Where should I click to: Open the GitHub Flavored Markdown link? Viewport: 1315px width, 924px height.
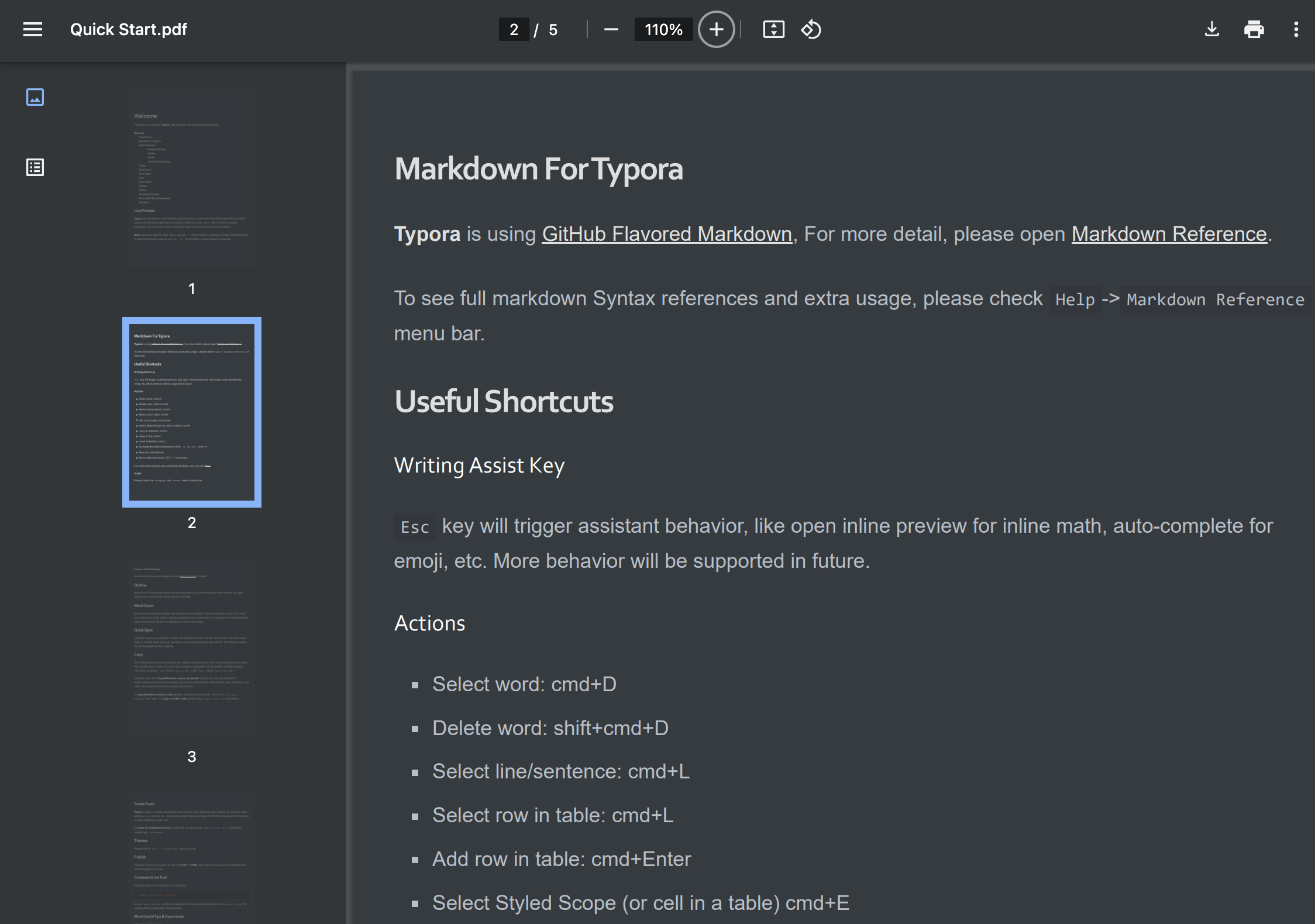(666, 234)
